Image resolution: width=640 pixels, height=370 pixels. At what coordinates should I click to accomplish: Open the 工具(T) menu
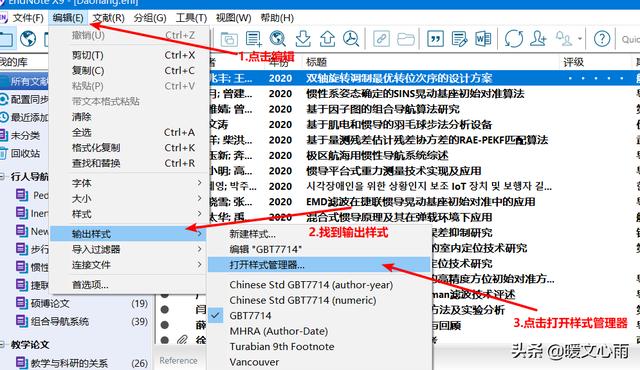191,18
